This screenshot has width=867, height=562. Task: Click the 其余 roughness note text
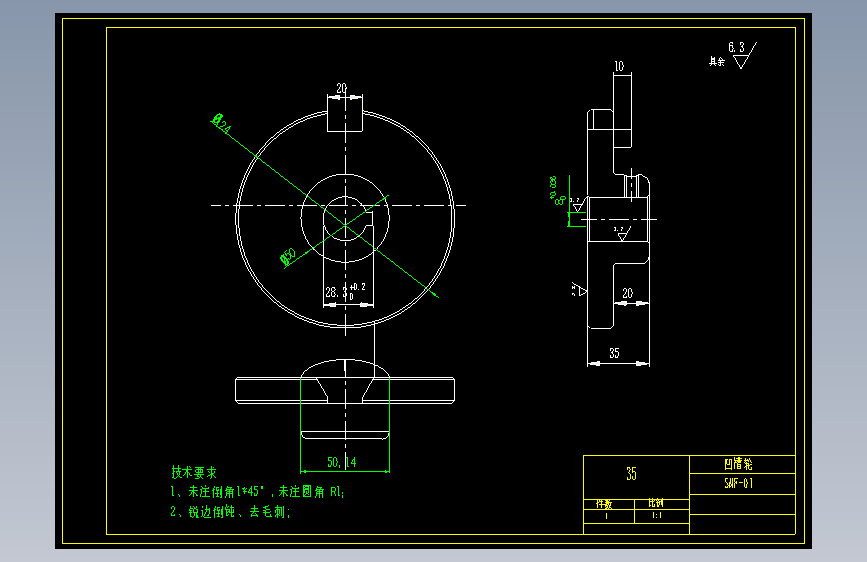pyautogui.click(x=717, y=61)
